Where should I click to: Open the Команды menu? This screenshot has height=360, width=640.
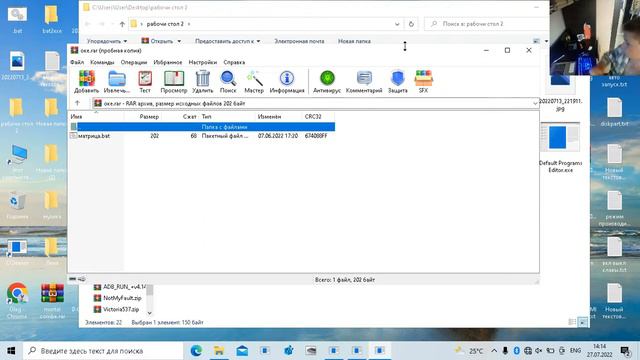point(102,62)
